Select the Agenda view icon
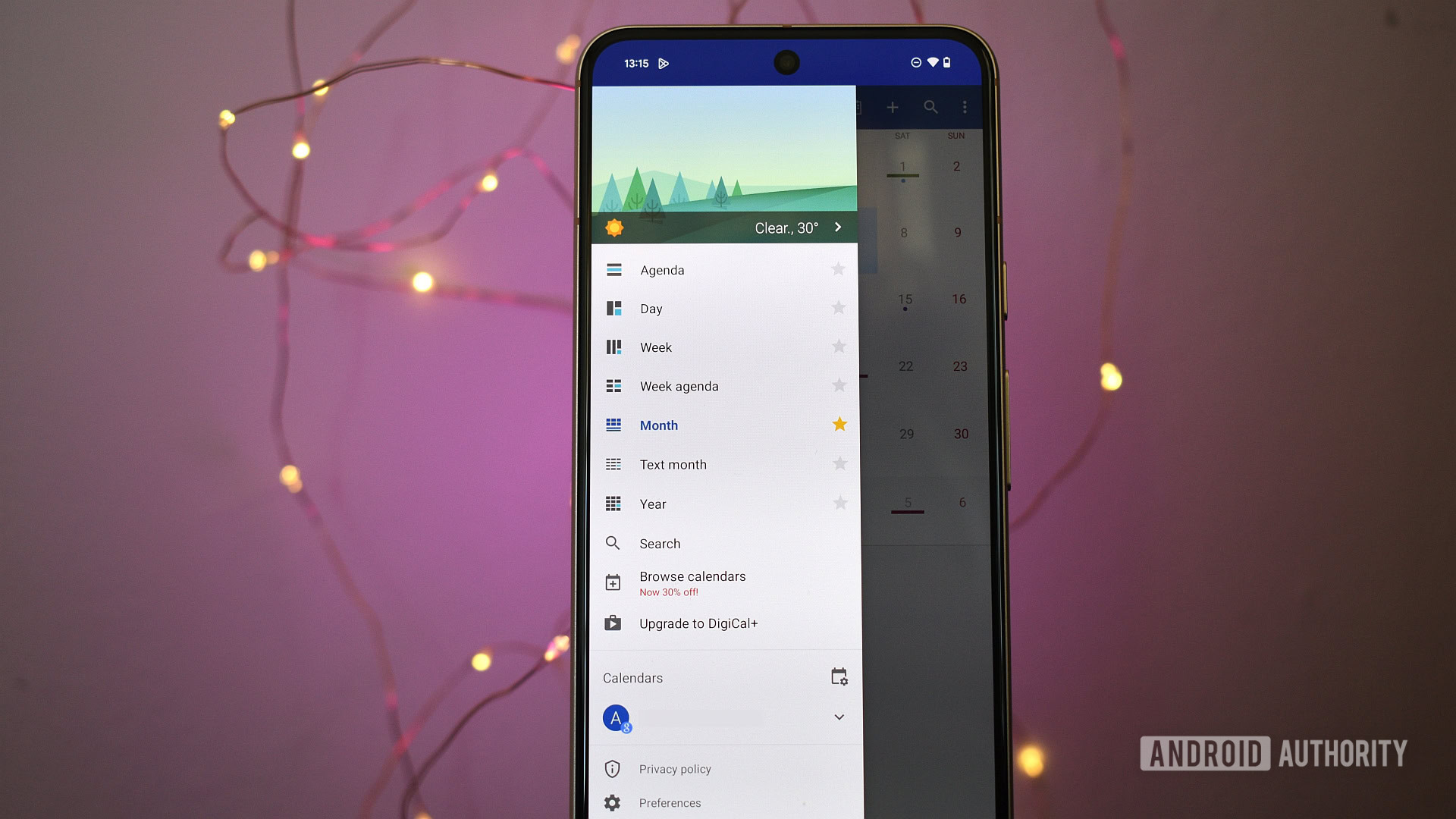The image size is (1456, 819). click(613, 268)
